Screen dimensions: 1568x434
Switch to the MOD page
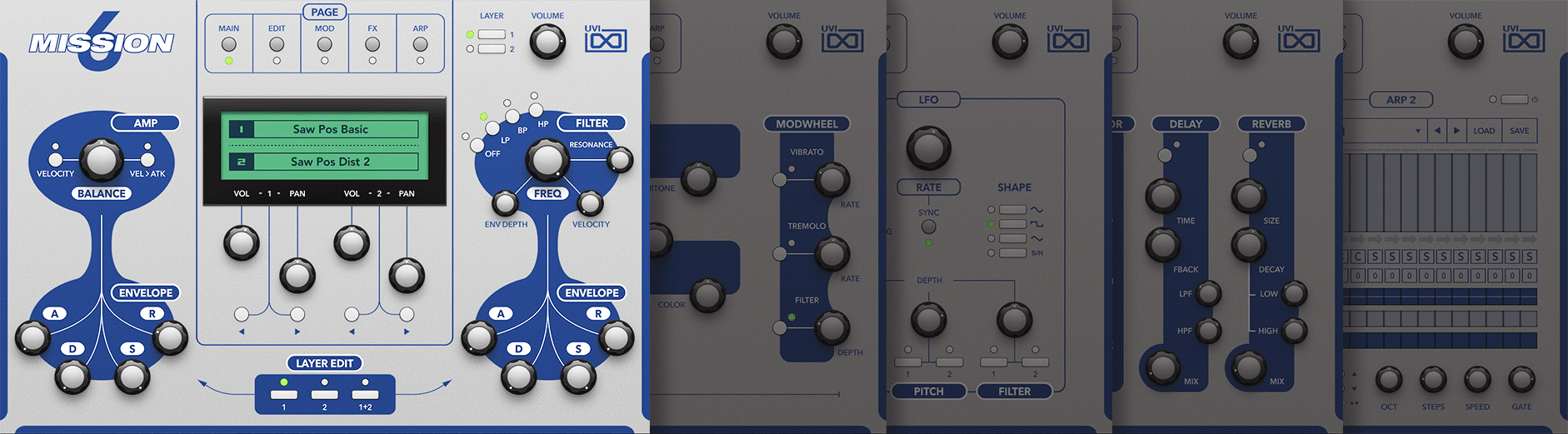click(x=325, y=44)
